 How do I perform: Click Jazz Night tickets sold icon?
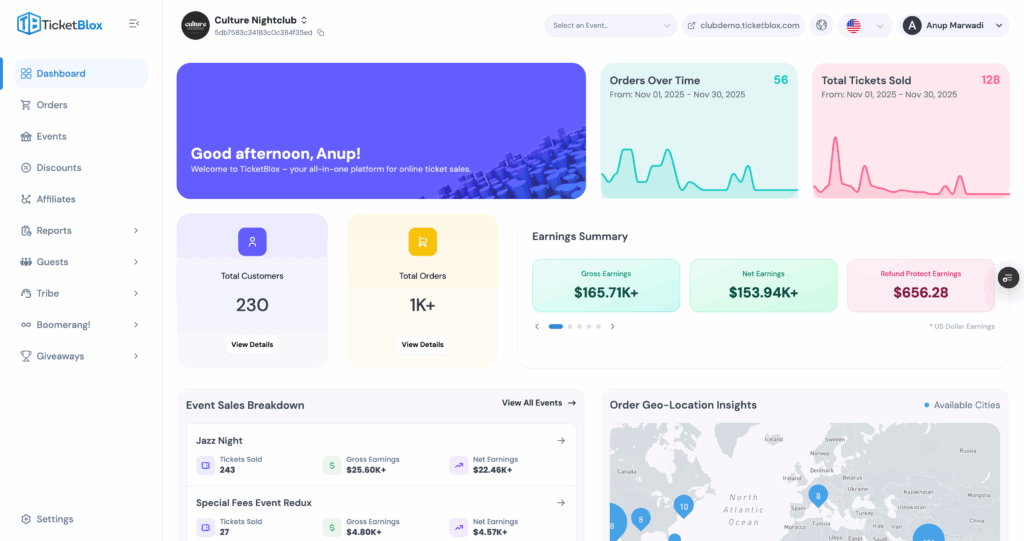click(206, 465)
